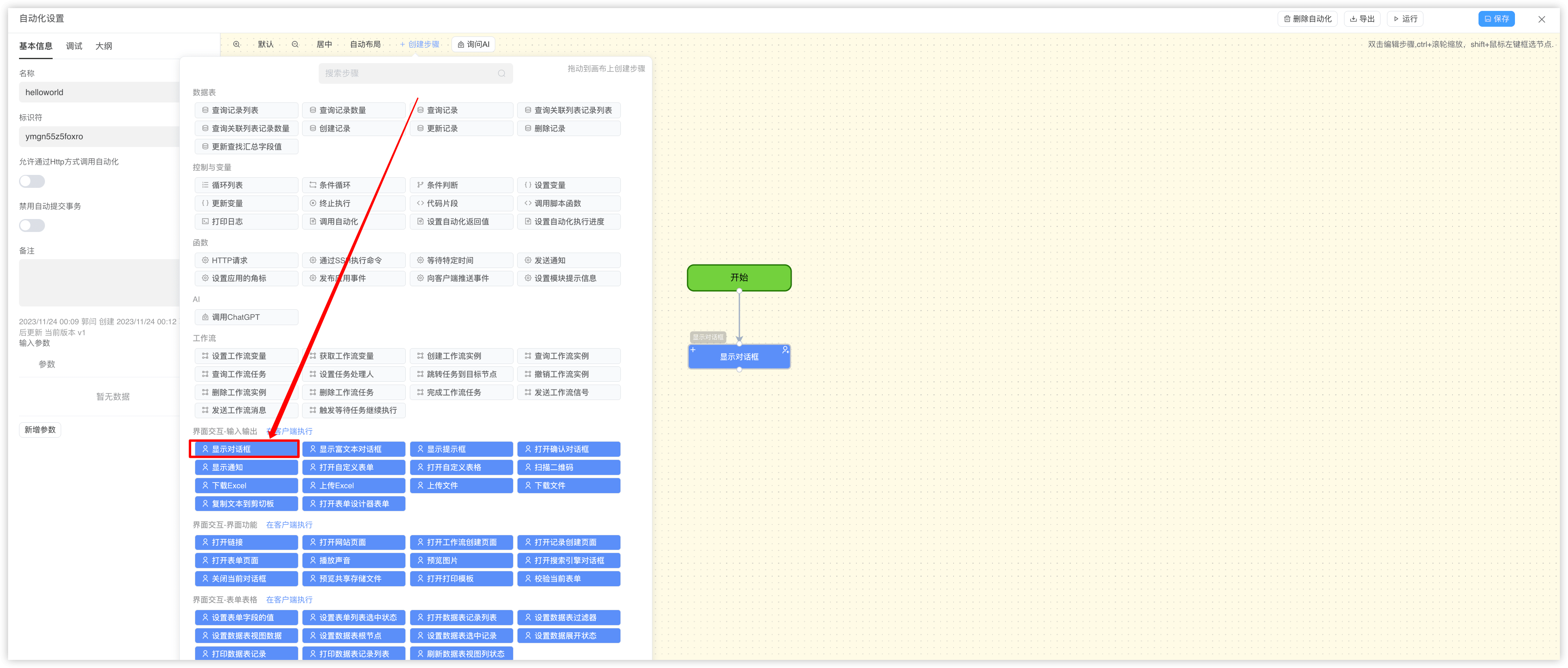
Task: Click the 删除自动化 trash button
Action: pos(1308,19)
